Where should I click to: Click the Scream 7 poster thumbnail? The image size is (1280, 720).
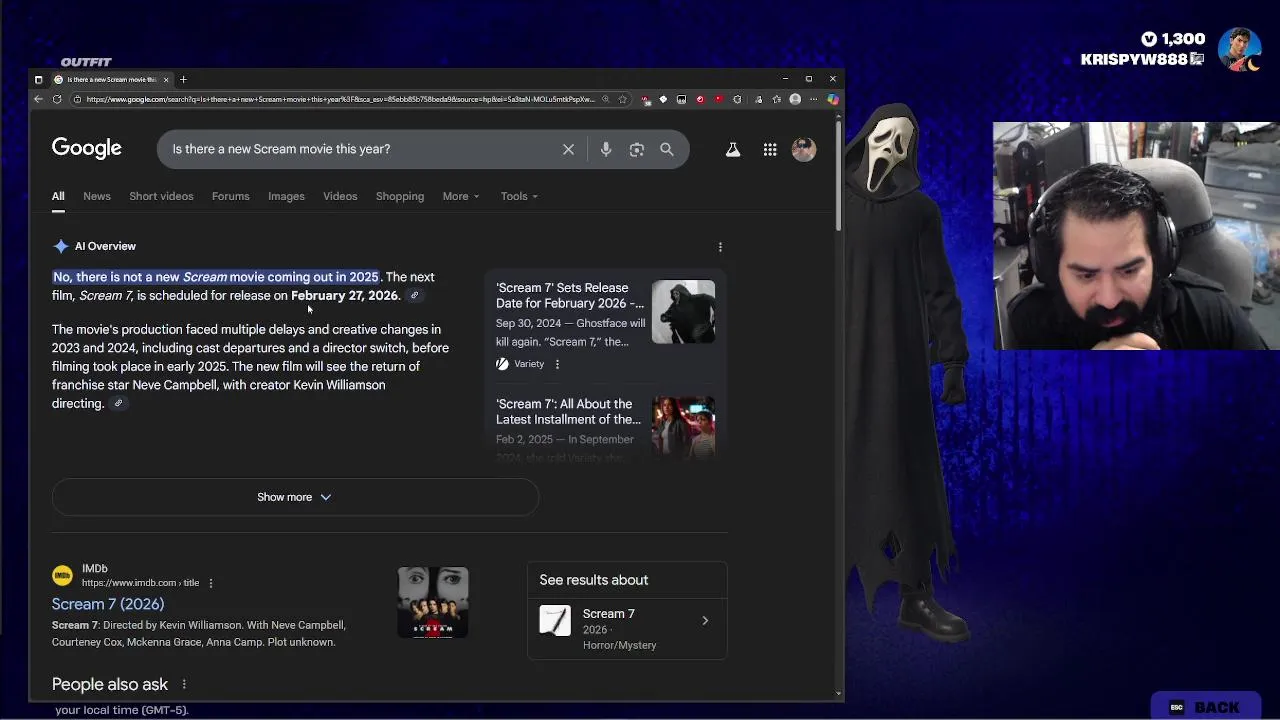click(433, 602)
